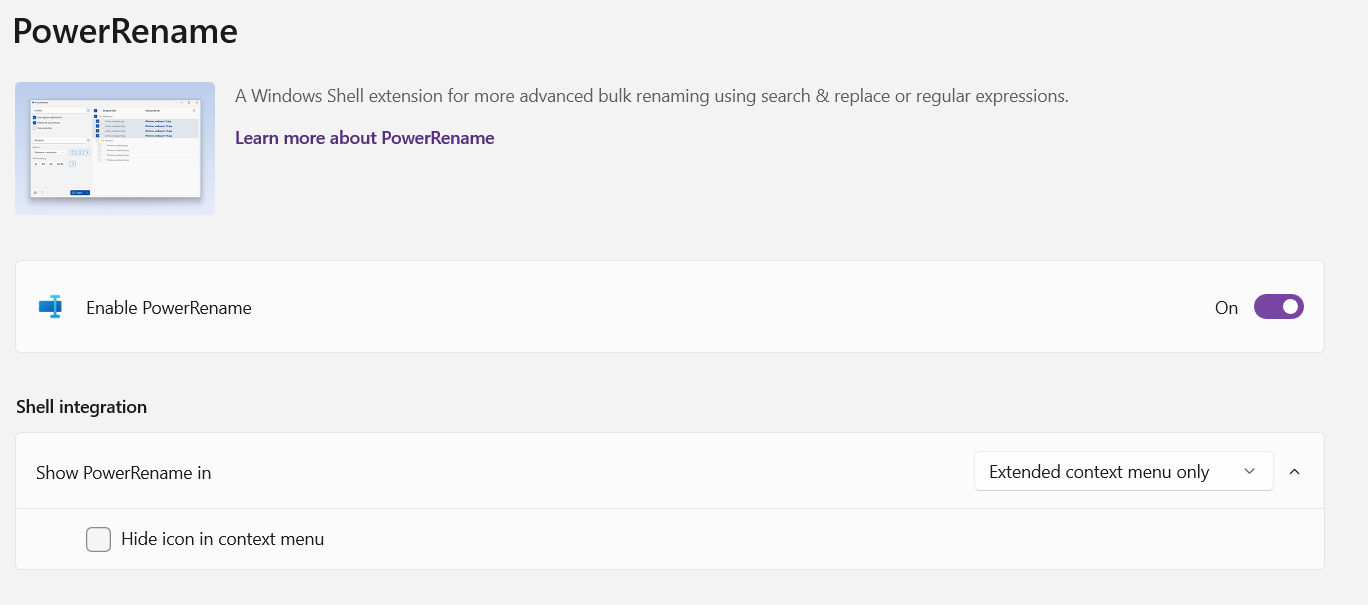1368x605 pixels.
Task: Follow the Learn more about PowerRename link
Action: tap(364, 137)
